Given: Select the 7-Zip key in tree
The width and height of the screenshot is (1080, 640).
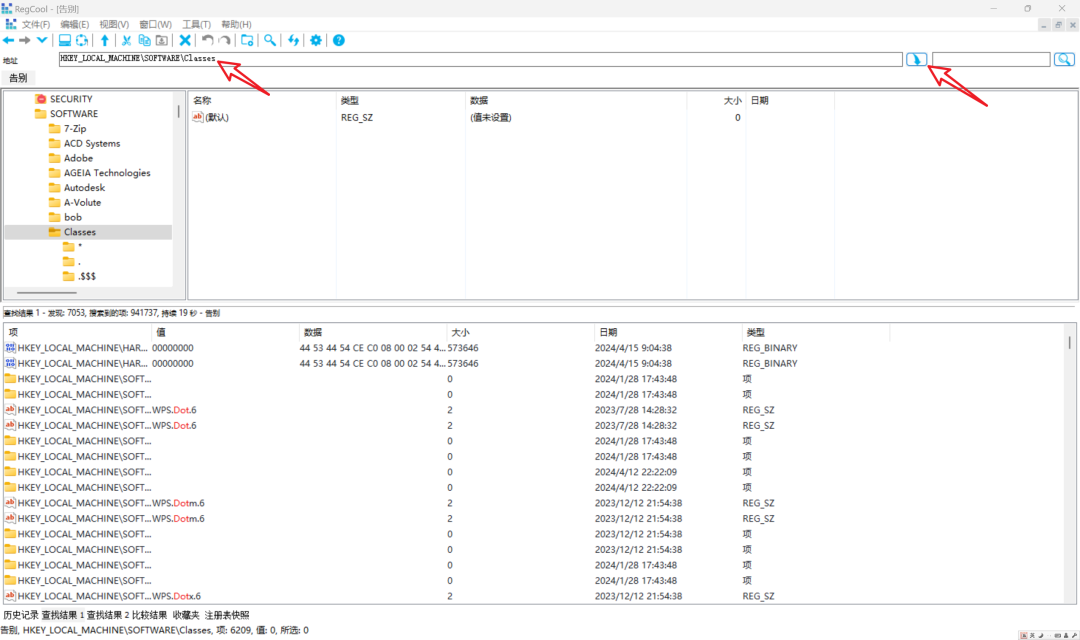Looking at the screenshot, I should [75, 129].
